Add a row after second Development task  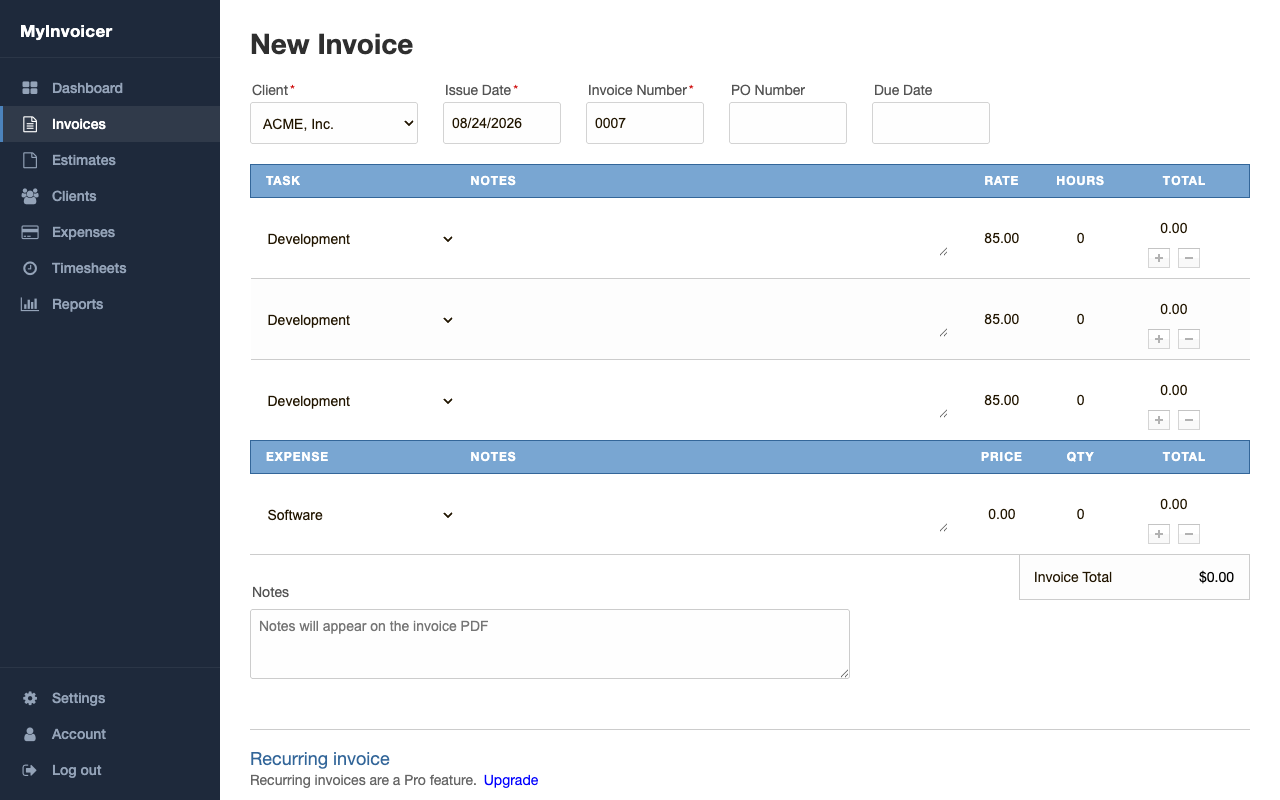[x=1159, y=339]
